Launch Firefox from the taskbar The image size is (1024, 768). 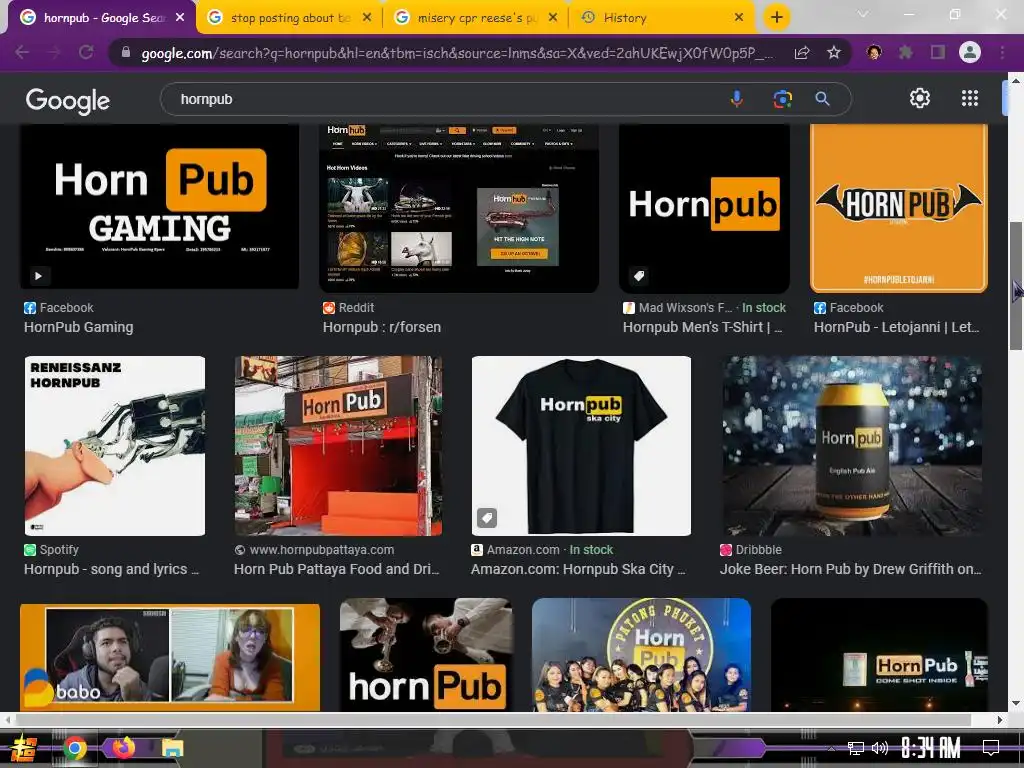click(123, 748)
